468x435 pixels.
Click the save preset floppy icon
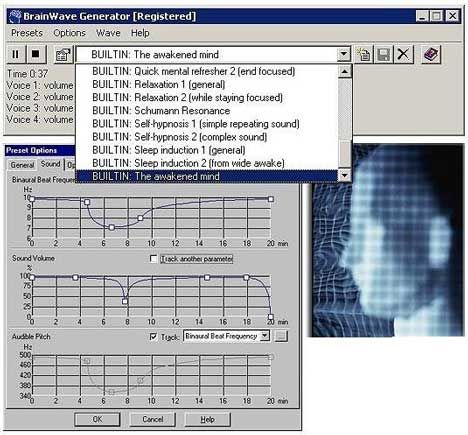click(x=383, y=54)
